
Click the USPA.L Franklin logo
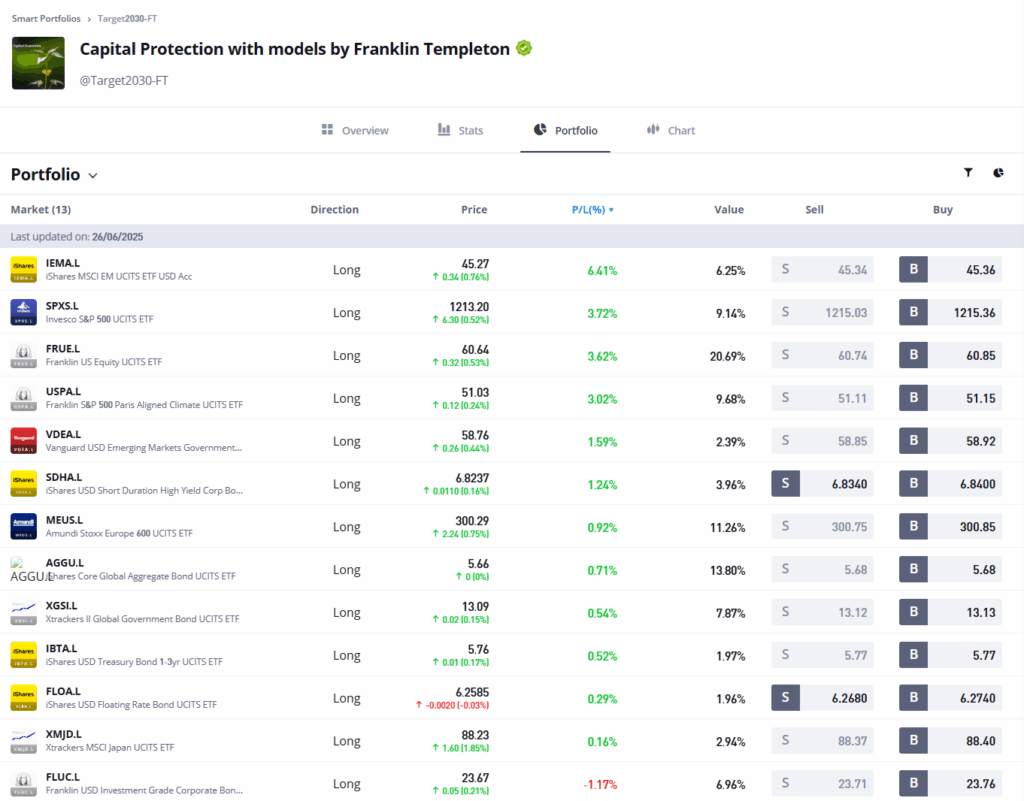(24, 398)
